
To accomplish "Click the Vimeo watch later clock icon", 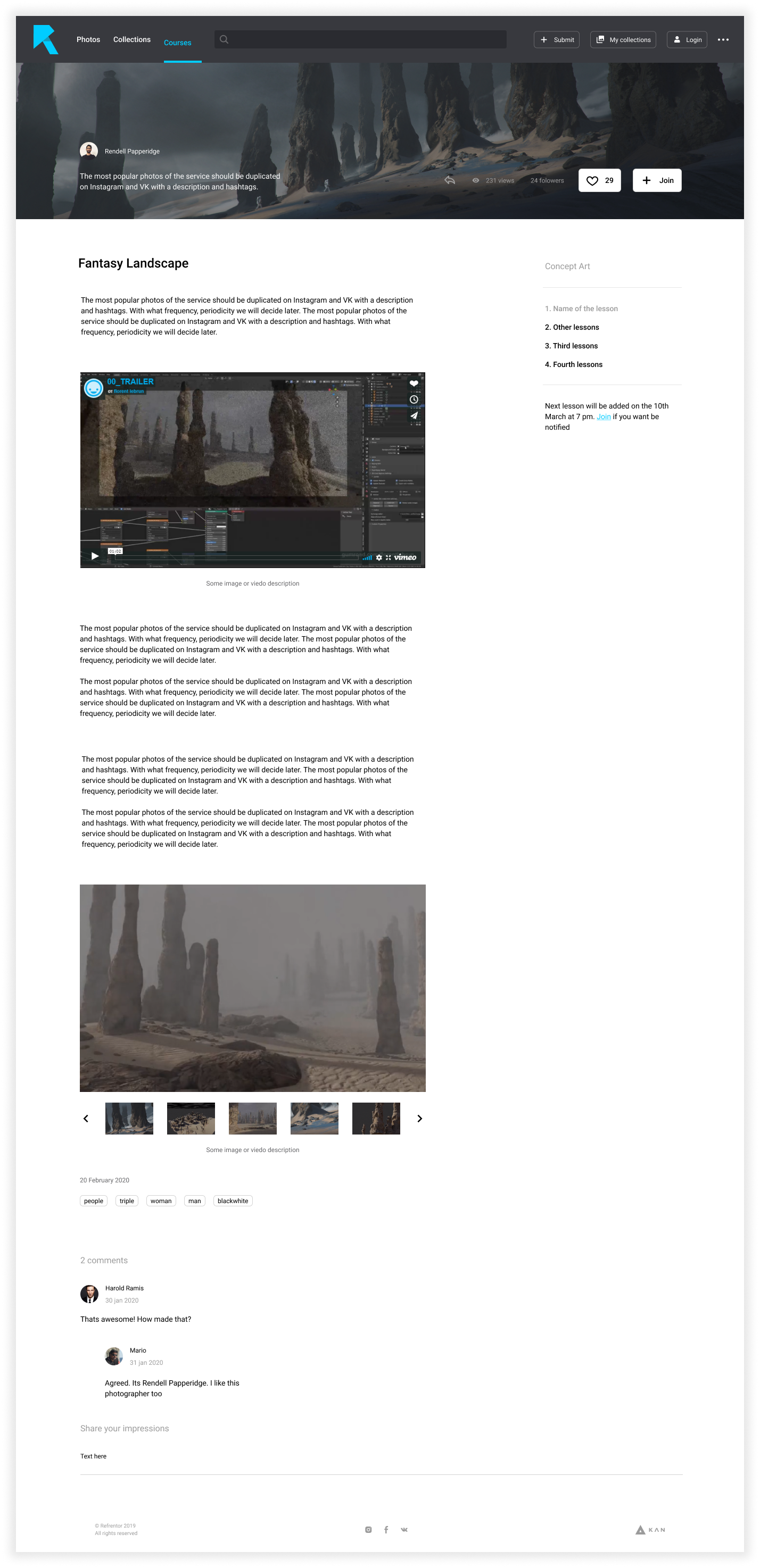I will tap(414, 399).
